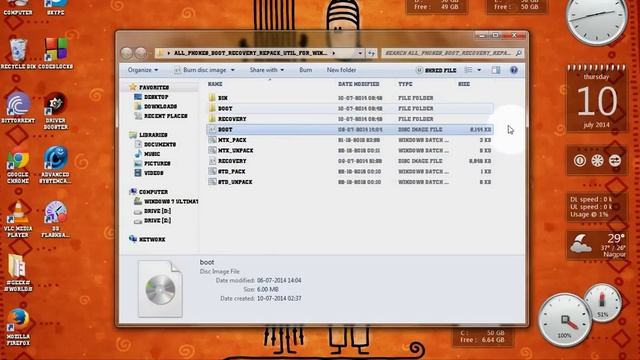Click the address bar folder path

[x=250, y=53]
